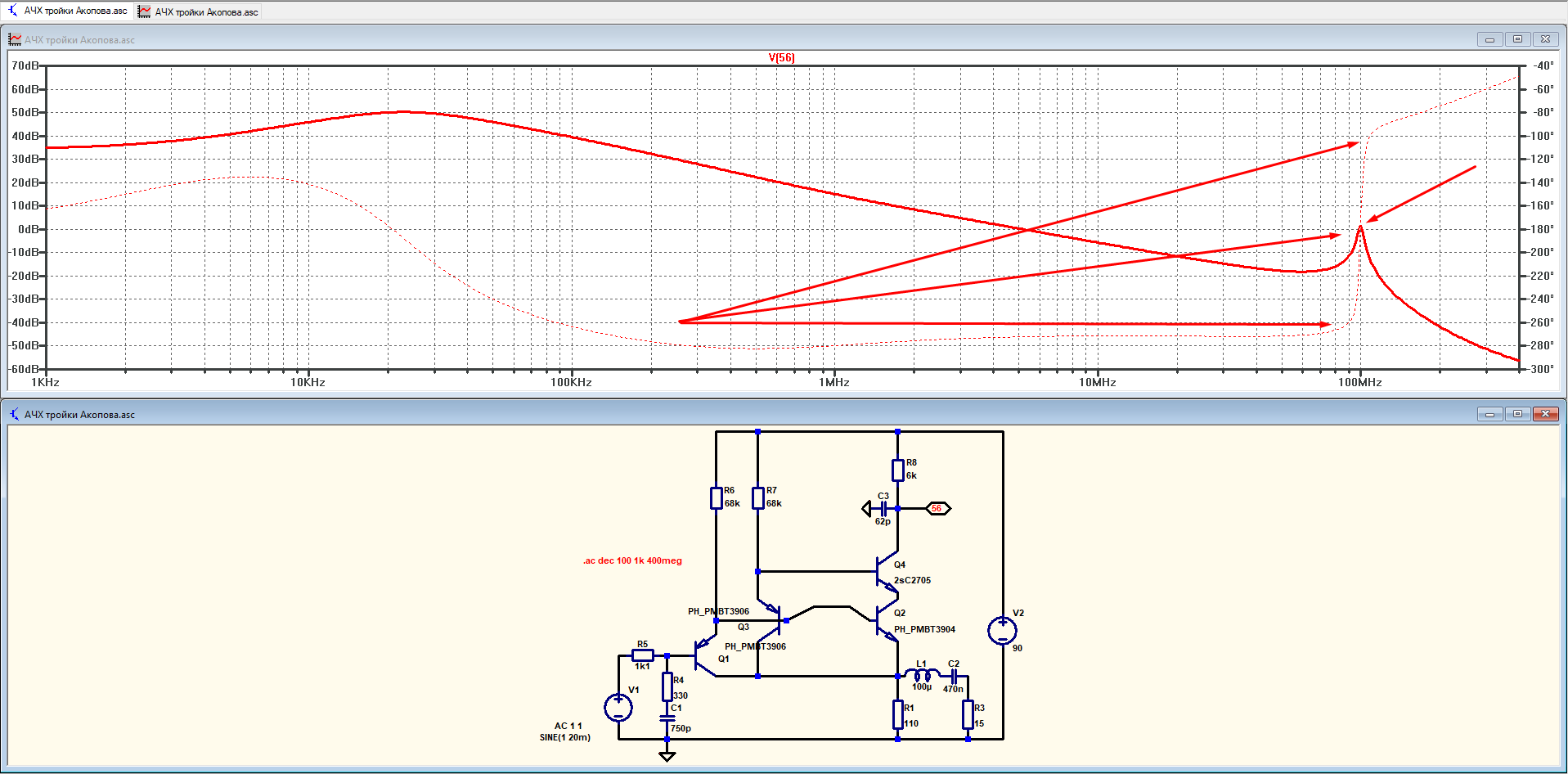Click the 330 value of R4
The width and height of the screenshot is (1568, 774).
[x=681, y=695]
